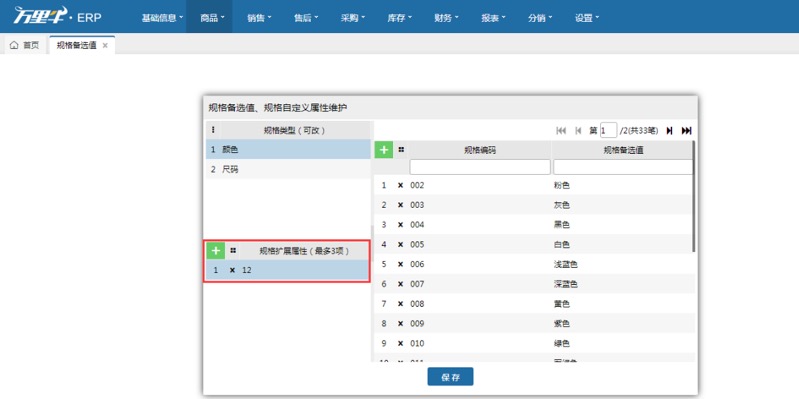The height and width of the screenshot is (399, 799).
Task: Click the 浅蓝色 cell
Action: (x=566, y=264)
